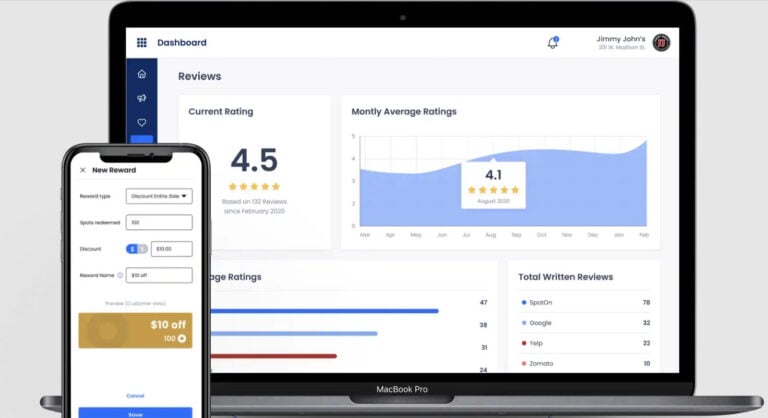Image resolution: width=768 pixels, height=418 pixels.
Task: Open the megaphone marketing sidebar icon
Action: click(x=142, y=98)
